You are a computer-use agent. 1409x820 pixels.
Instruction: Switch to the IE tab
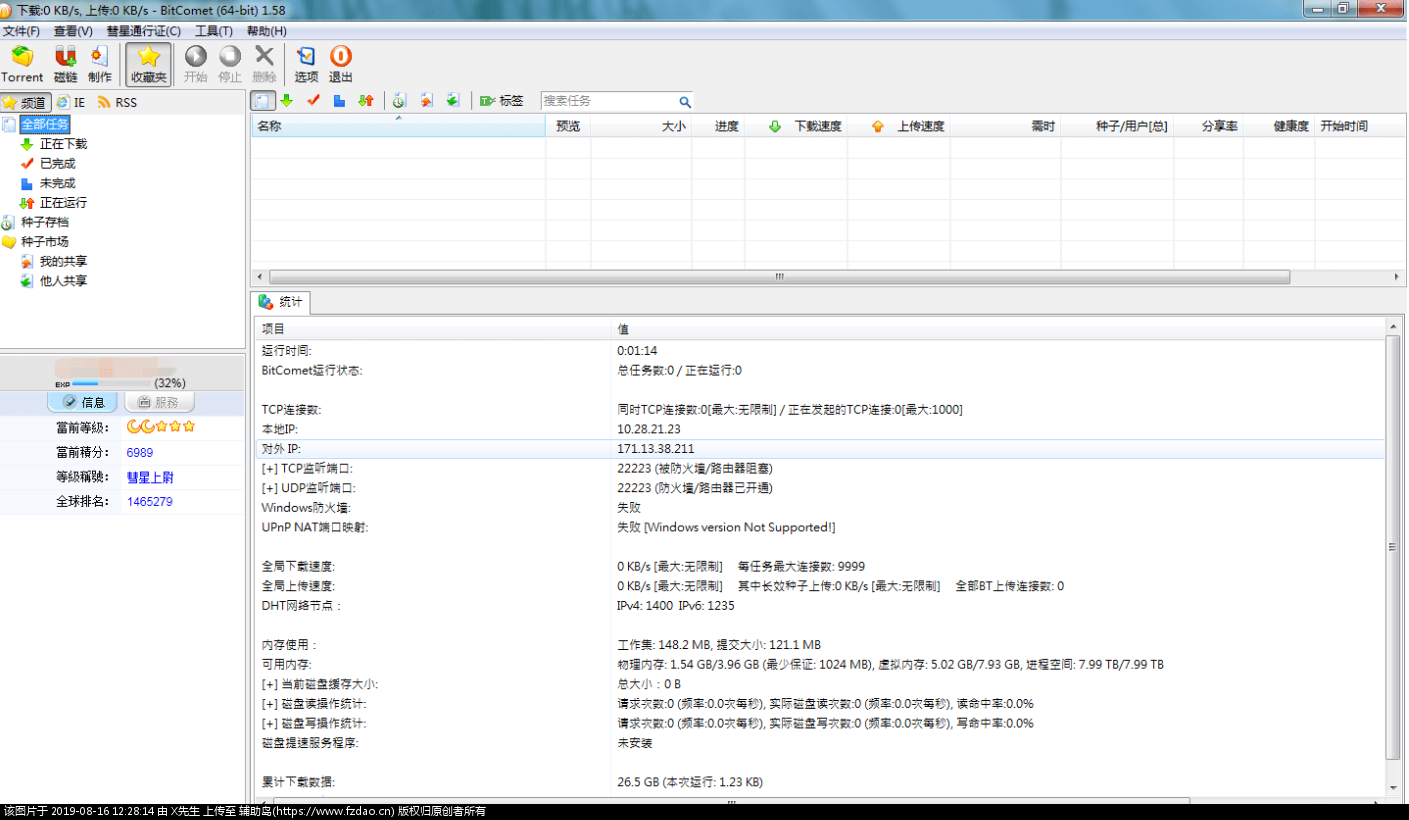pos(72,102)
